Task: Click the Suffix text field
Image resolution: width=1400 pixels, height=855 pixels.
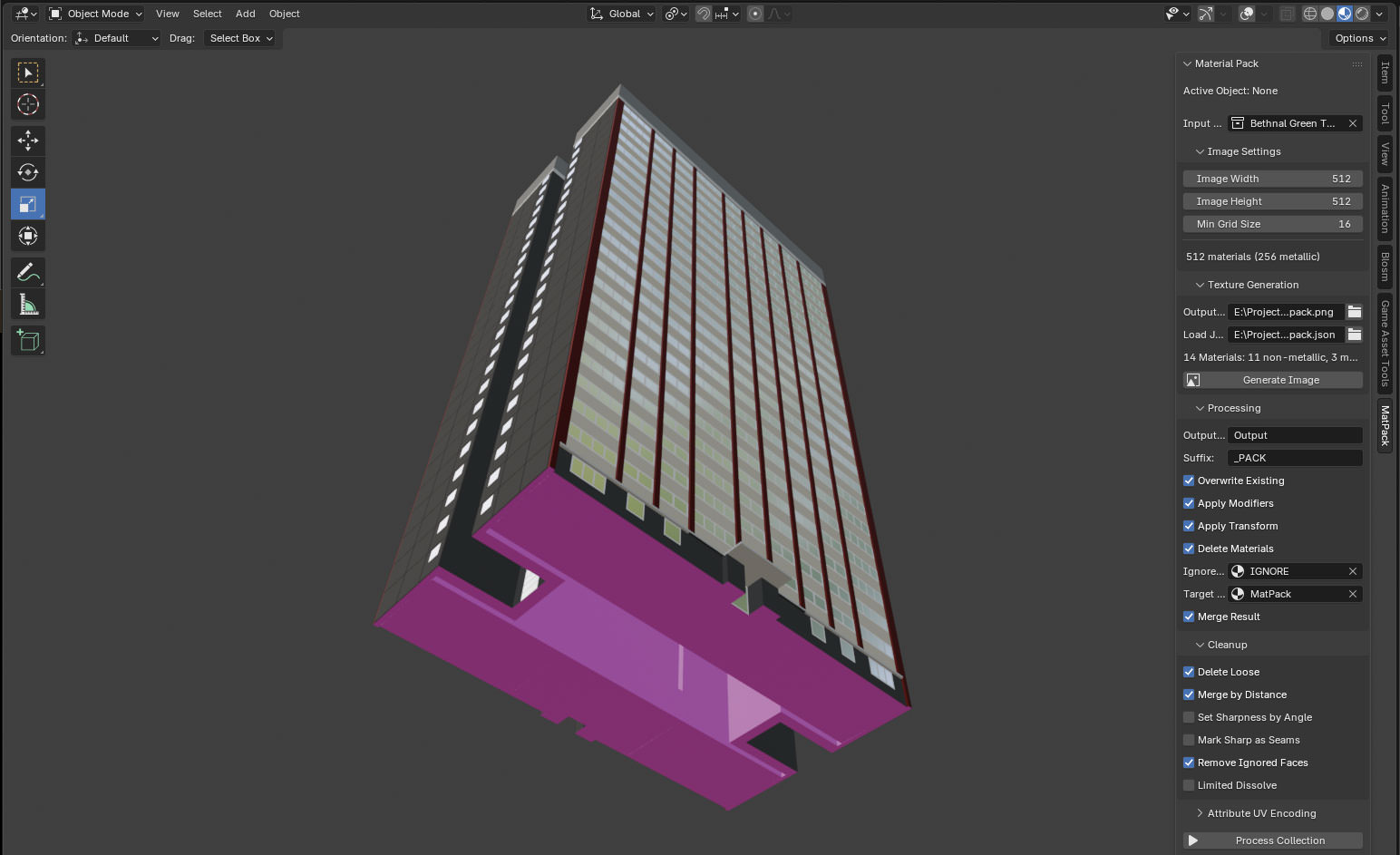Action: 1294,458
